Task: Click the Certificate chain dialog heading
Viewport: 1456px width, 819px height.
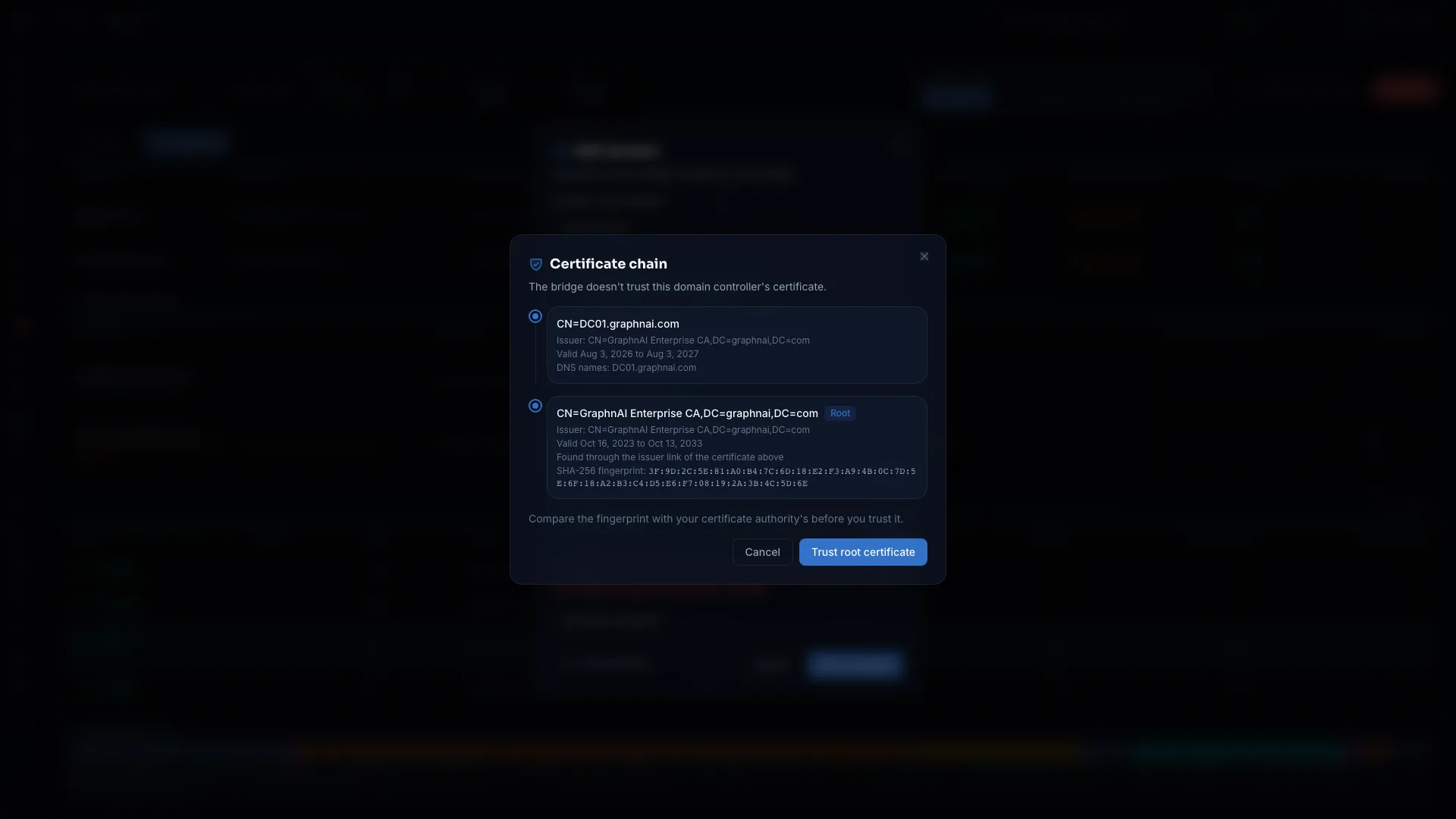Action: coord(608,264)
